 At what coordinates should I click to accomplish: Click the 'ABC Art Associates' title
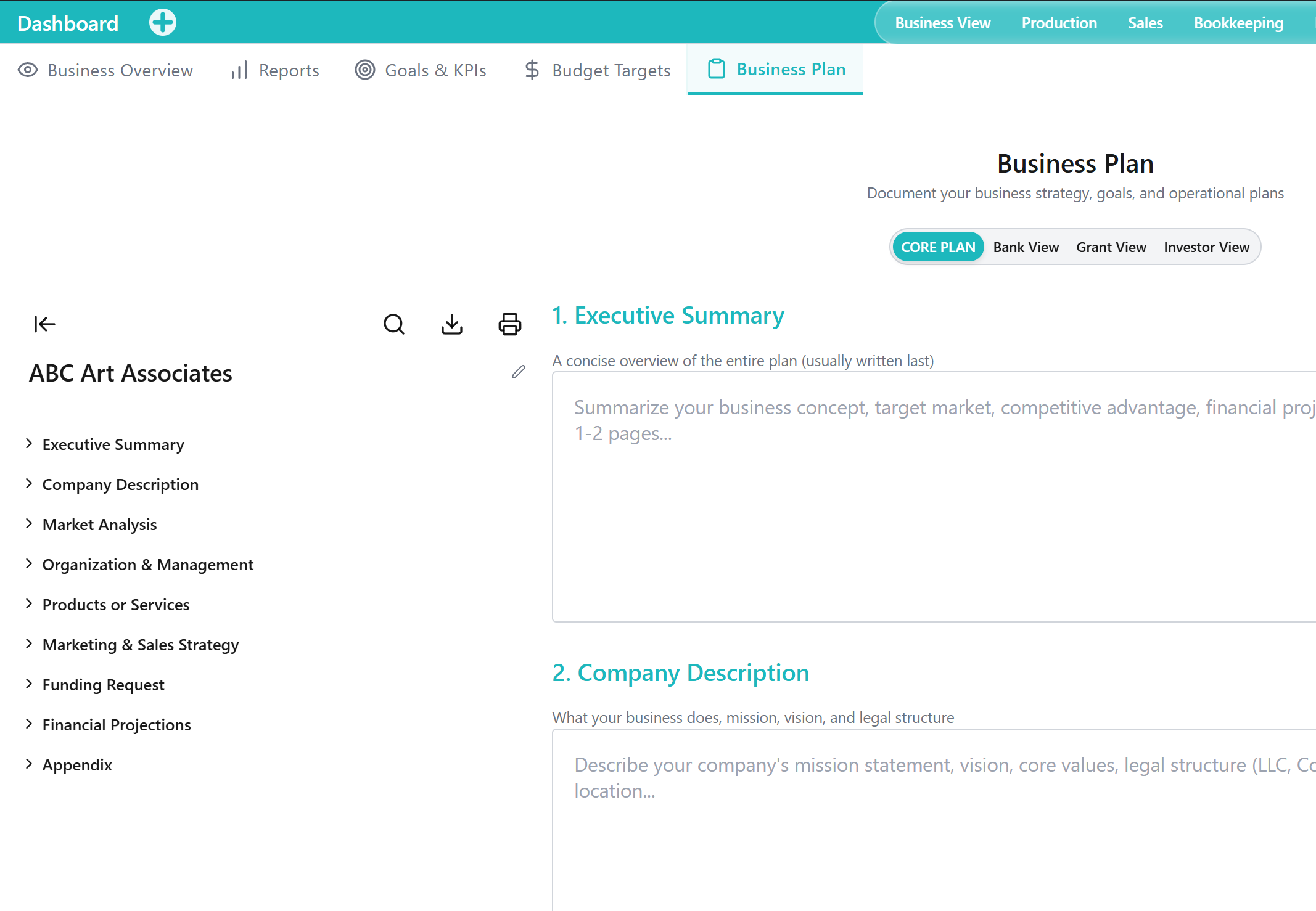[x=131, y=373]
